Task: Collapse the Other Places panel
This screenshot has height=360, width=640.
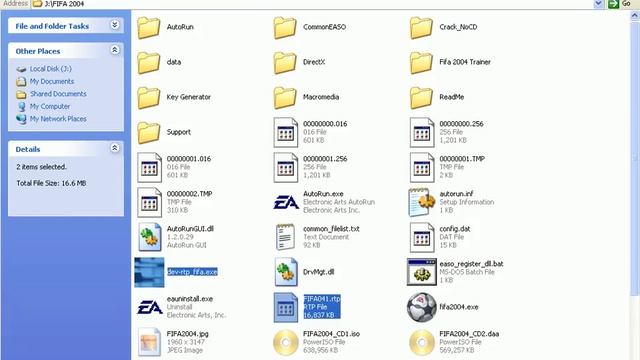Action: click(x=115, y=50)
